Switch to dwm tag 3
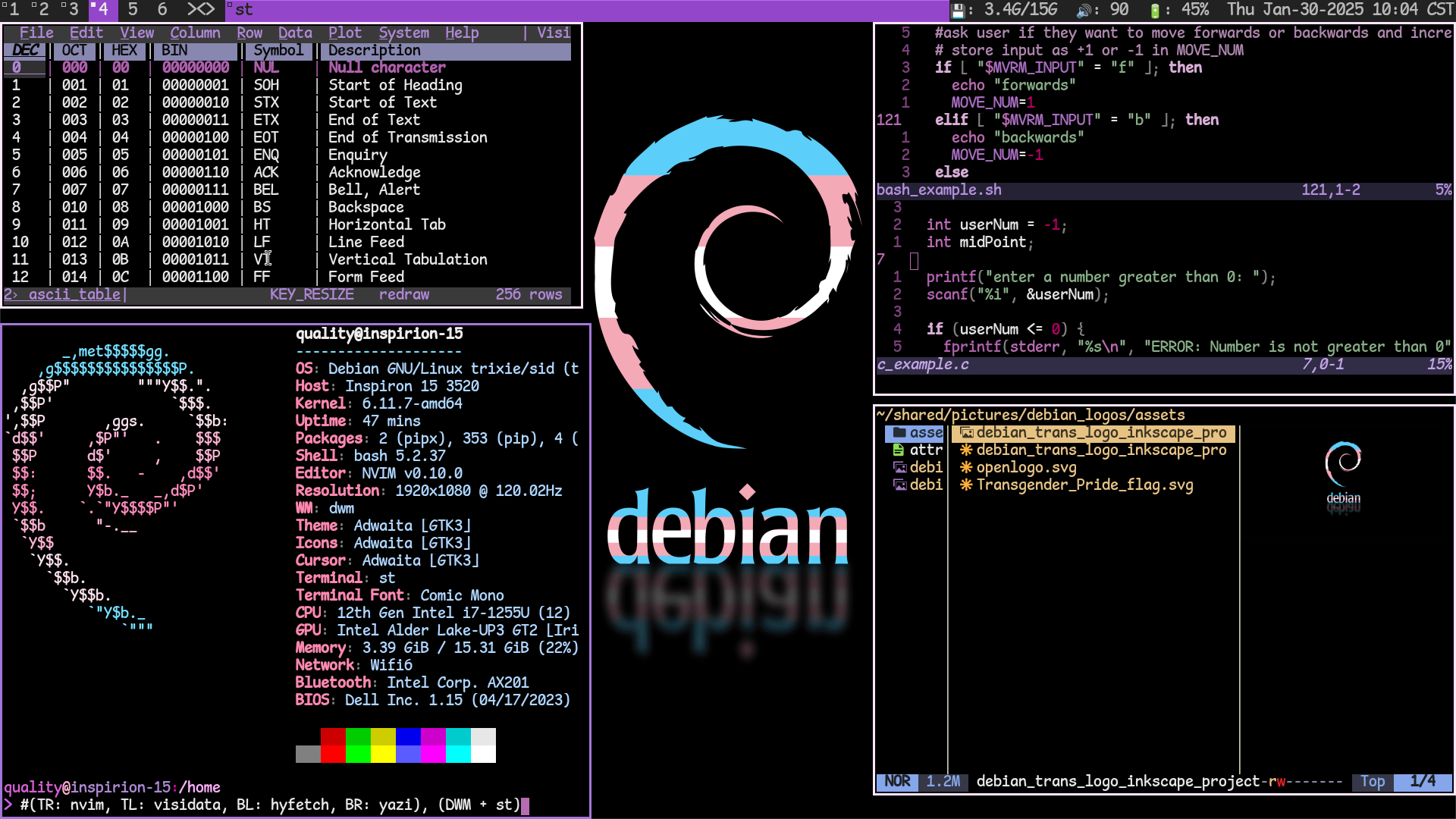The width and height of the screenshot is (1456, 819). tap(71, 10)
